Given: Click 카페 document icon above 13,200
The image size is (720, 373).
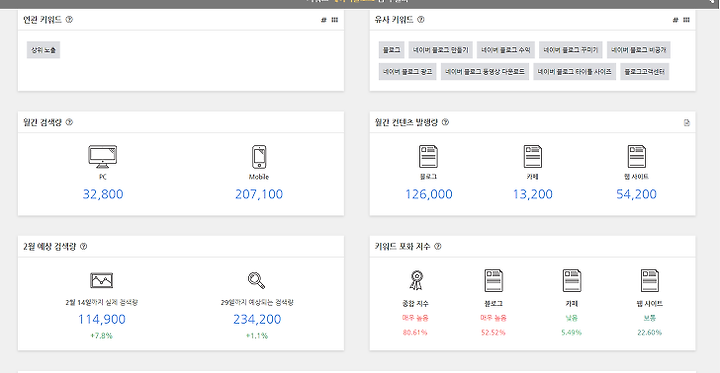Looking at the screenshot, I should (x=533, y=157).
